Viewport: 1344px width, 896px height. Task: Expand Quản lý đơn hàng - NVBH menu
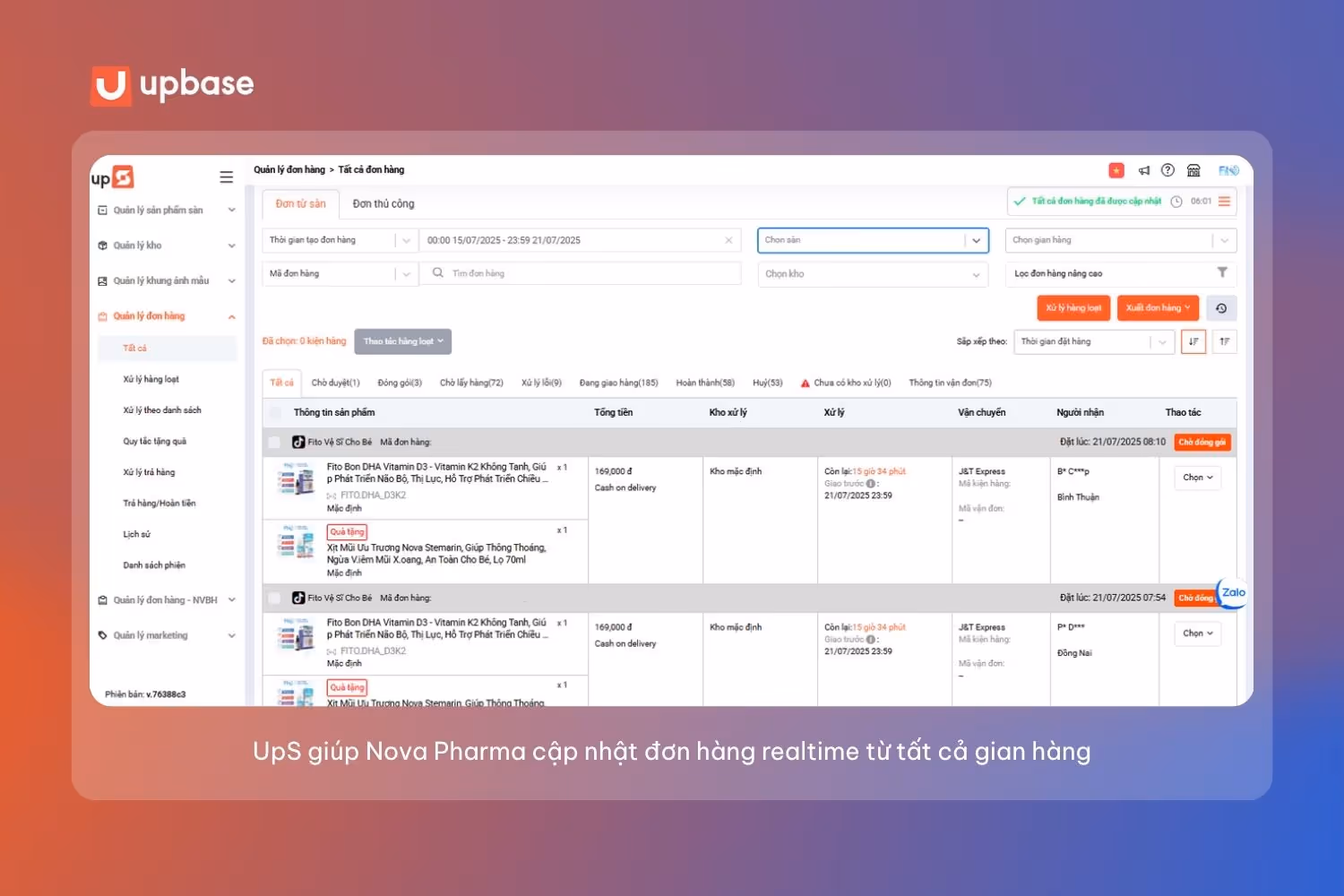[231, 600]
